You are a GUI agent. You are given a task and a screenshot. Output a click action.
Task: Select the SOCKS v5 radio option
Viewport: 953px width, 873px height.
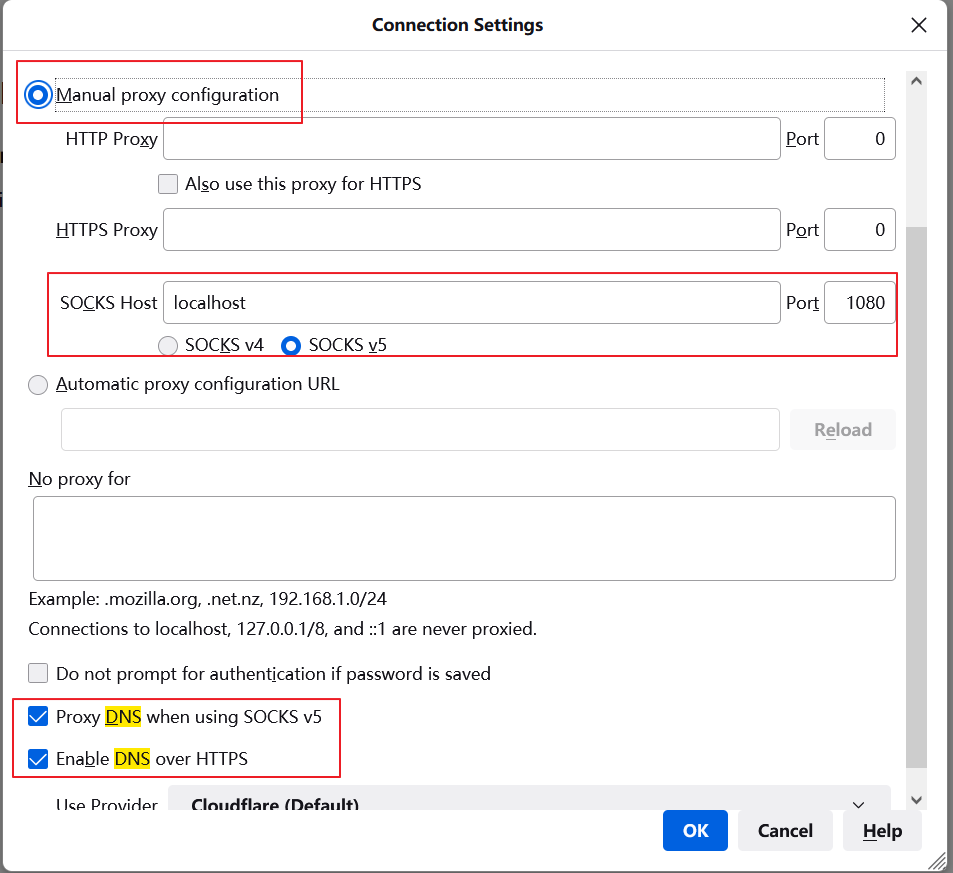tap(291, 345)
